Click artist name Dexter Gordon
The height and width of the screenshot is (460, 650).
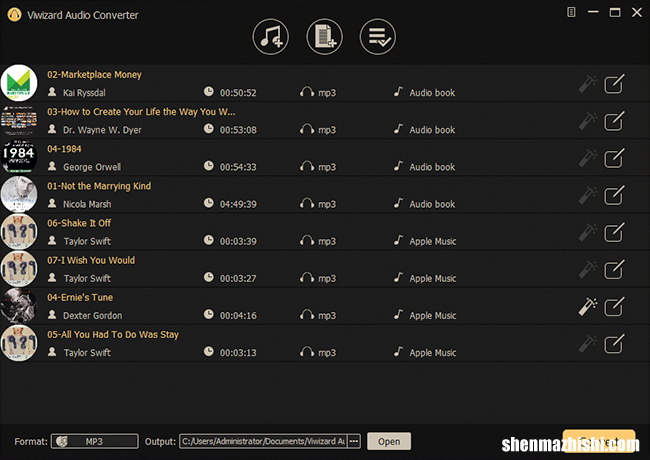92,316
